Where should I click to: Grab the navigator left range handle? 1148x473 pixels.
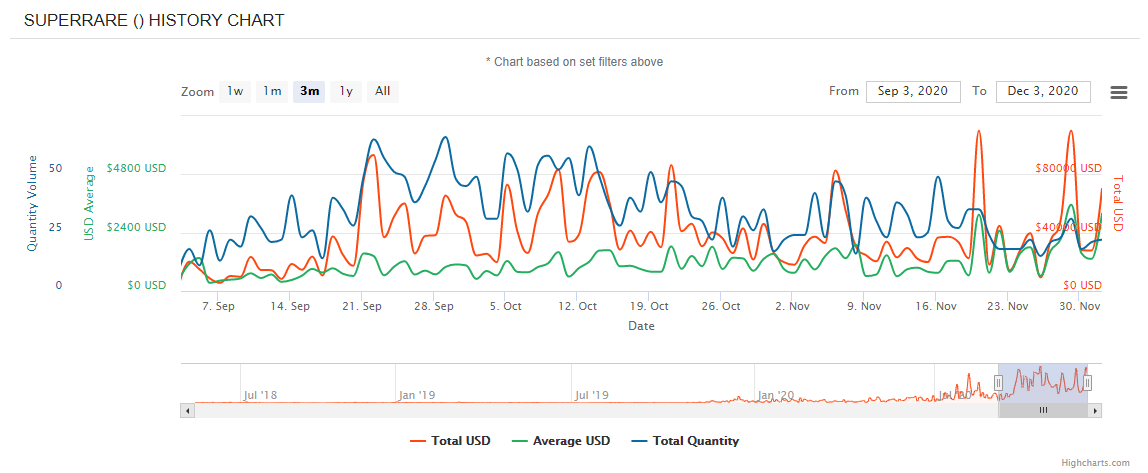click(998, 383)
